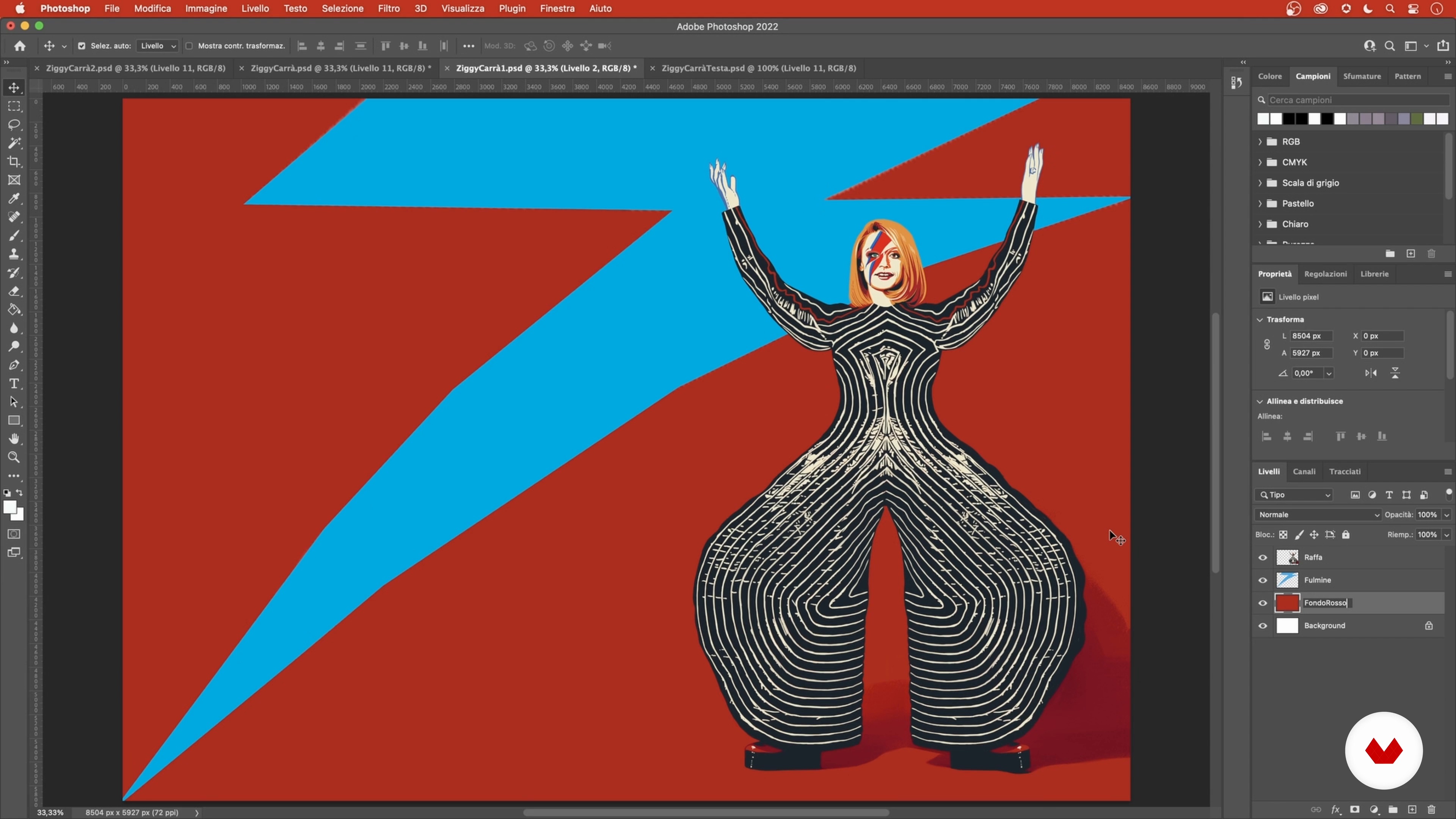
Task: Enable Mostra contr. trasformaz. checkbox
Action: (189, 46)
